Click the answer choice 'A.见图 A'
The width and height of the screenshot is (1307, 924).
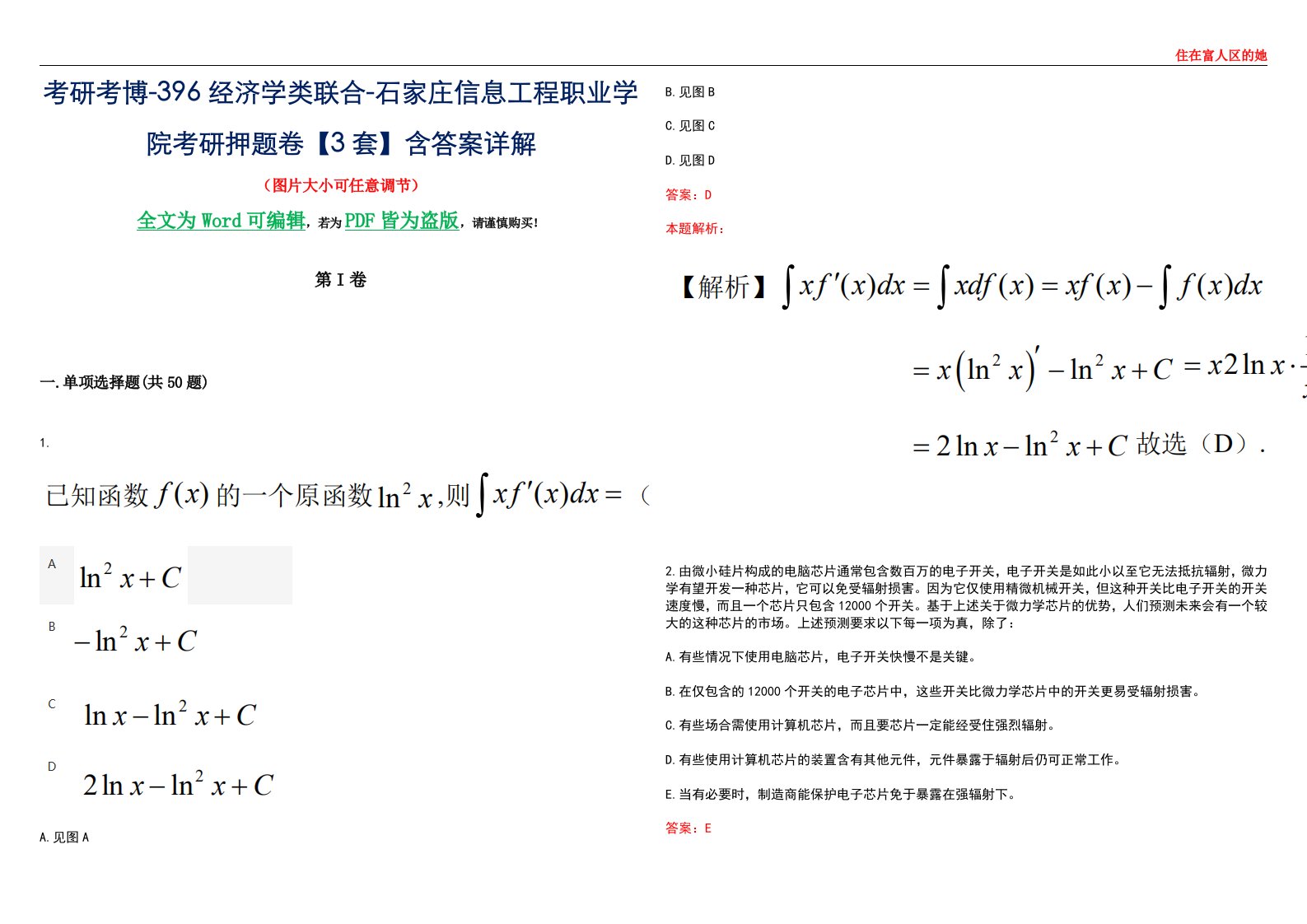coord(64,837)
